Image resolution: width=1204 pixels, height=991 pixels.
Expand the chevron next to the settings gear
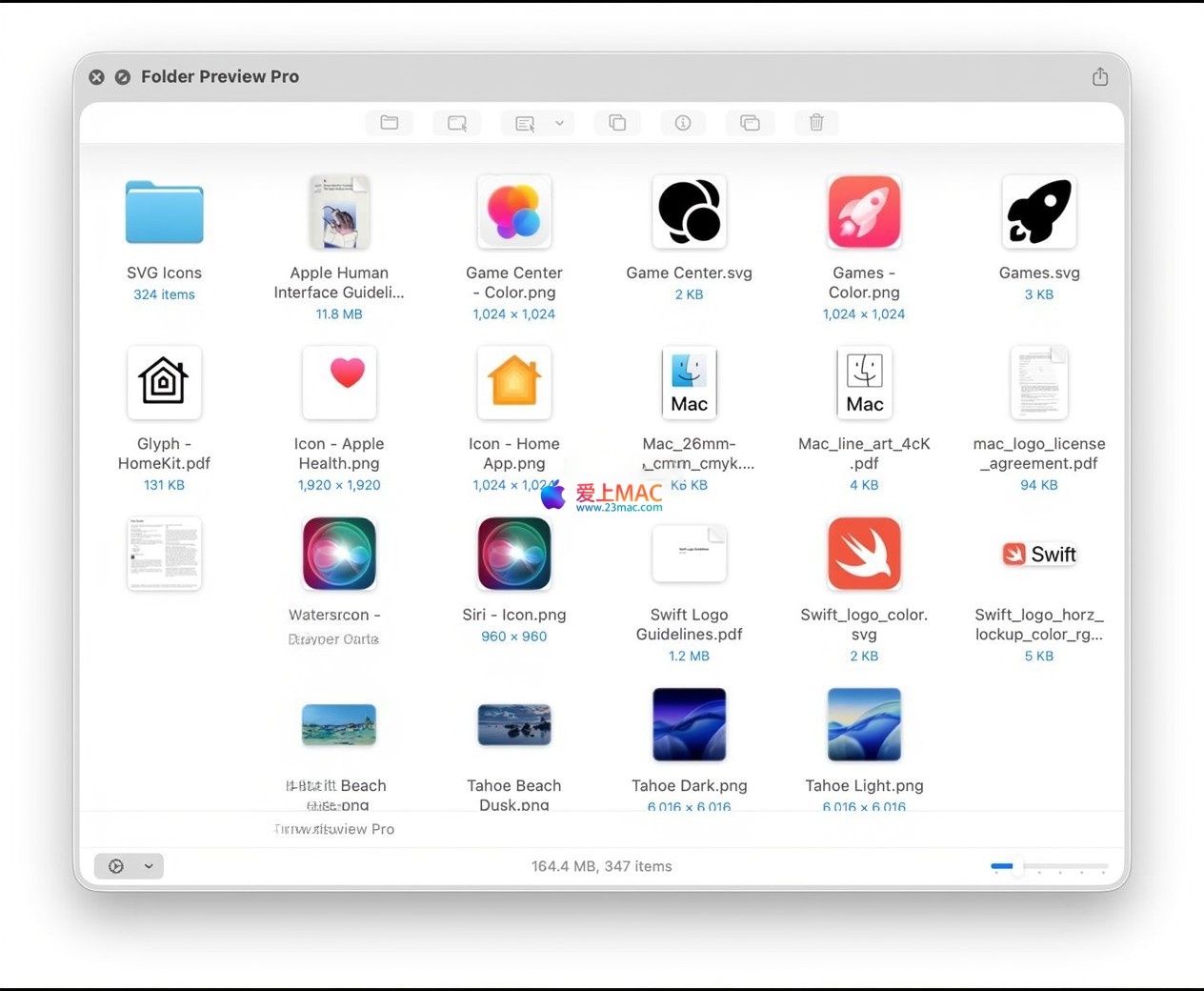[x=149, y=866]
